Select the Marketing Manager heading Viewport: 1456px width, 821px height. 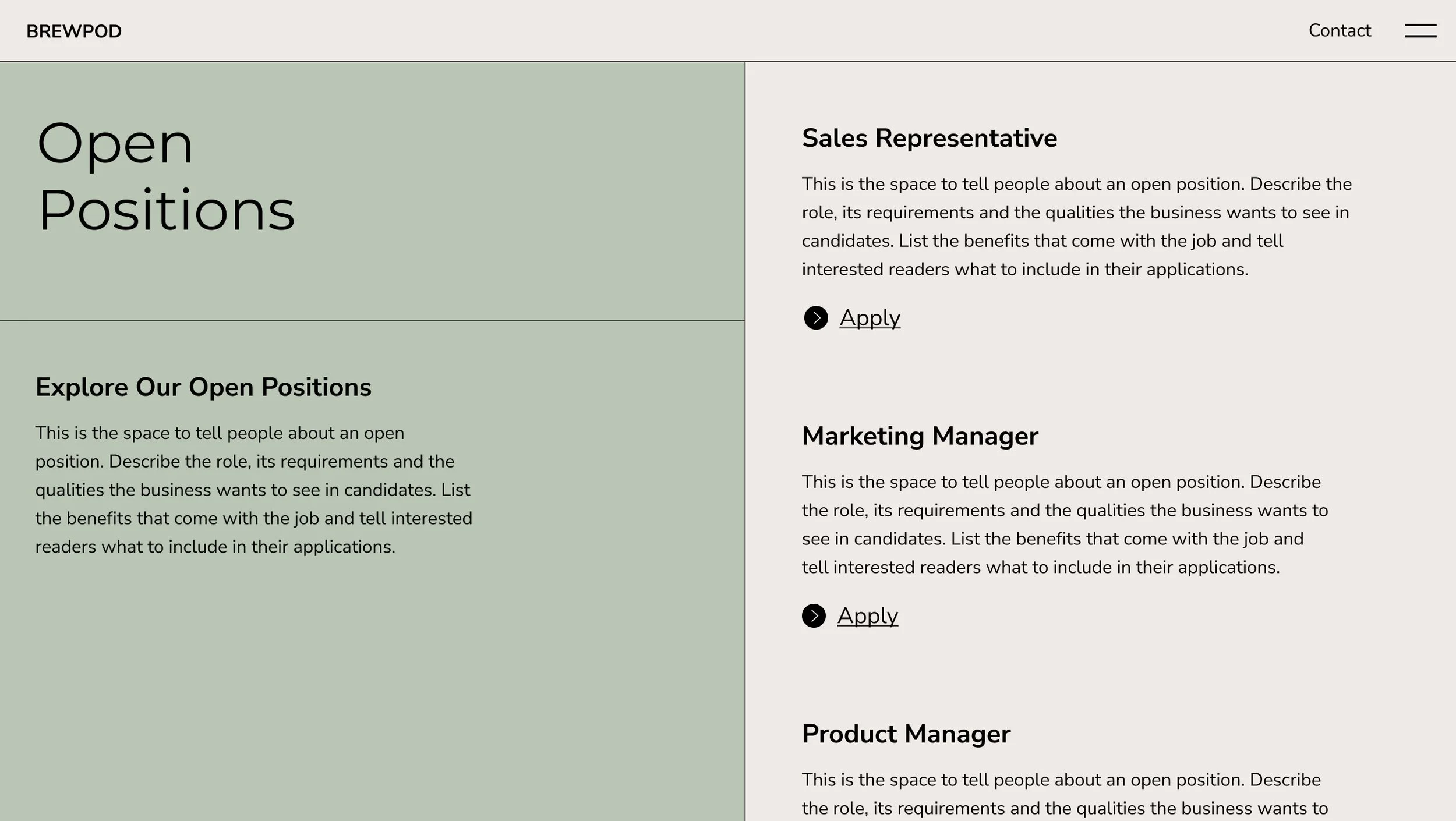(x=920, y=436)
